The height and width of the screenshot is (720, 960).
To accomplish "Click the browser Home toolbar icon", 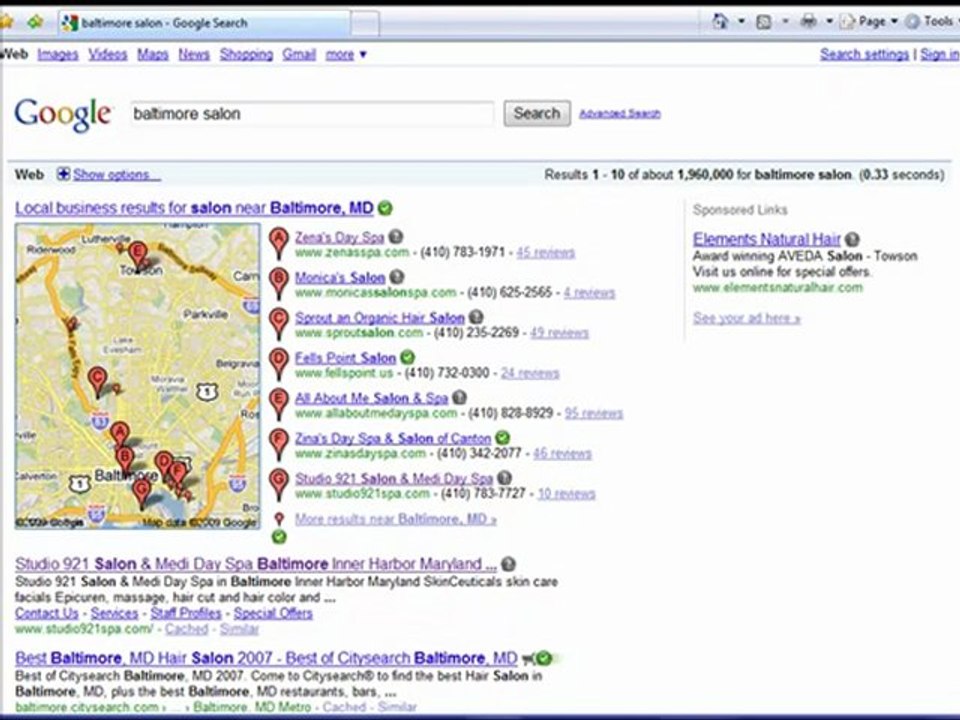I will (x=720, y=21).
